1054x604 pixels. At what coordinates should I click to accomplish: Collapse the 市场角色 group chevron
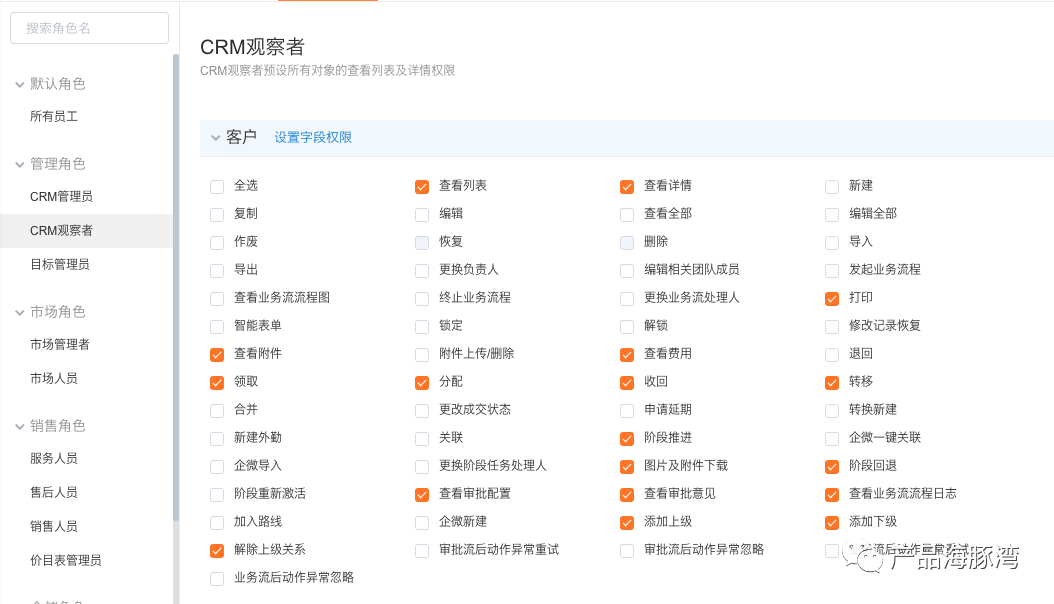(x=19, y=312)
